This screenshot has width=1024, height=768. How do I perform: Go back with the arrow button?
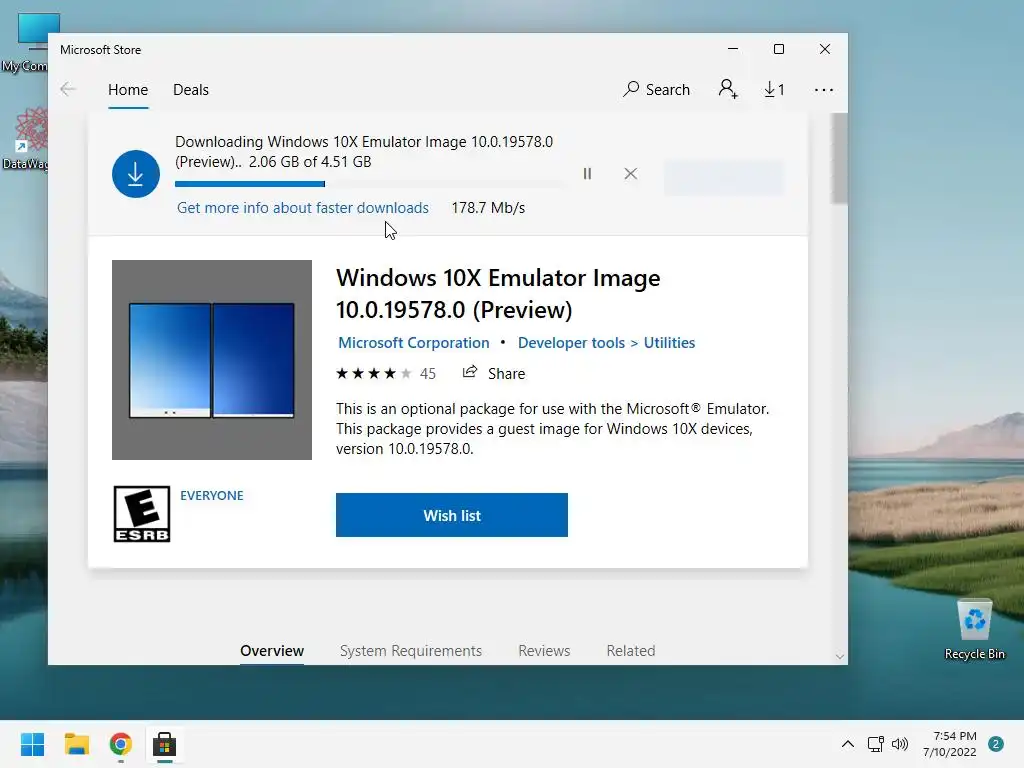[x=68, y=89]
